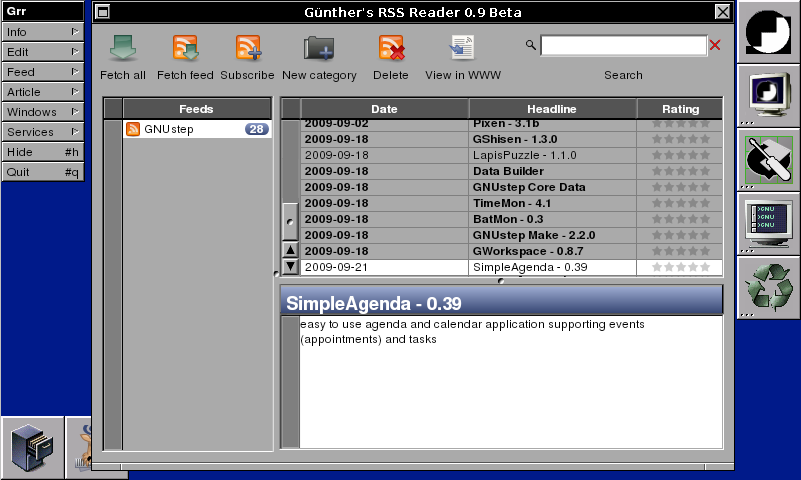
Task: Expand the Windows submenu
Action: (x=42, y=112)
